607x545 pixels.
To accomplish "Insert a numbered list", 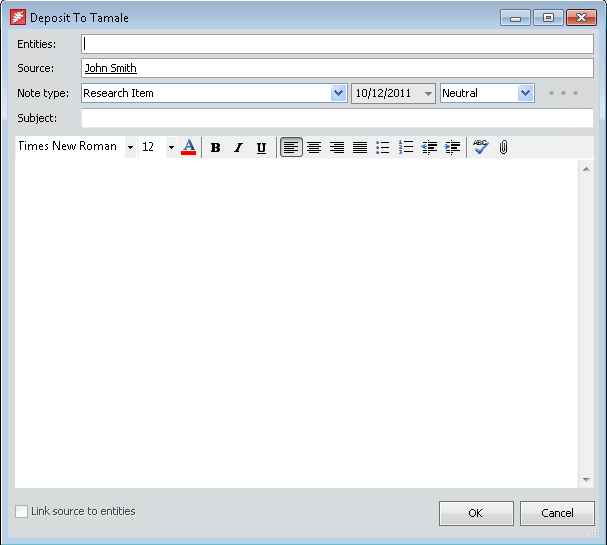I will tap(406, 147).
